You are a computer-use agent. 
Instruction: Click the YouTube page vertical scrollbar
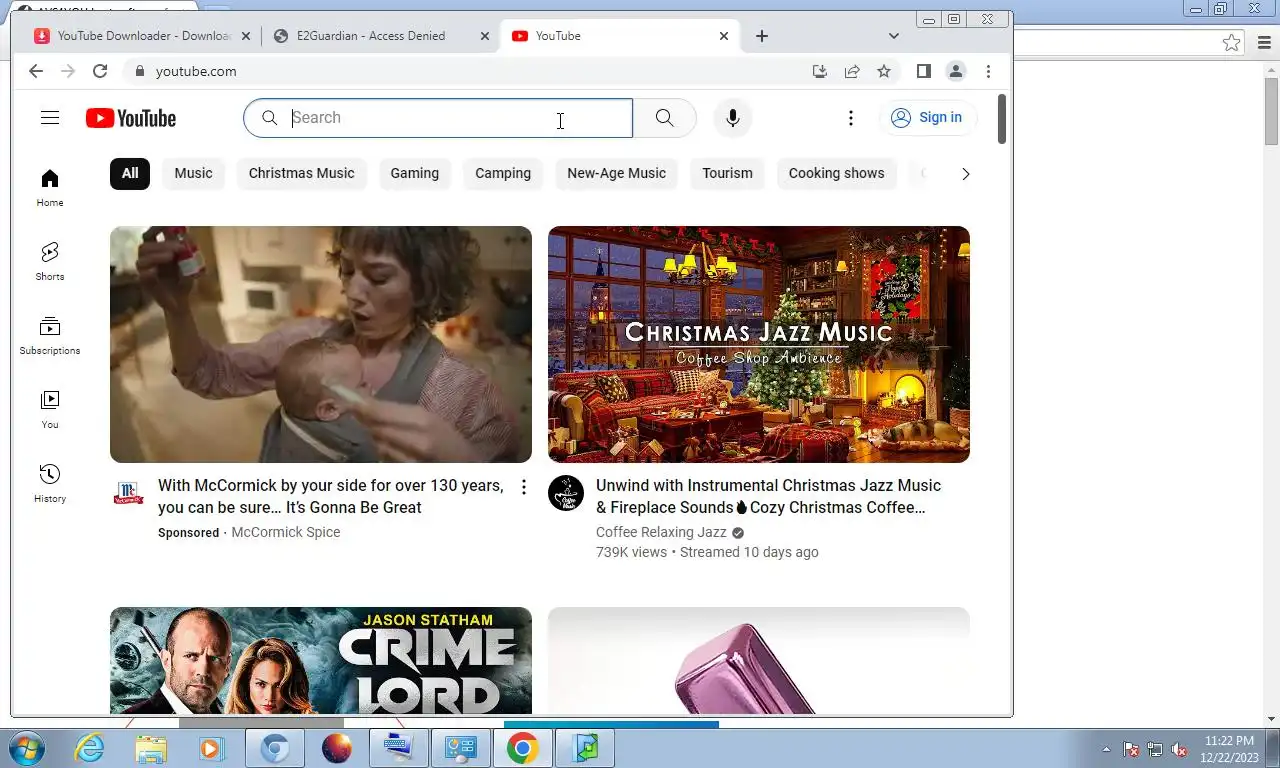pyautogui.click(x=1002, y=120)
